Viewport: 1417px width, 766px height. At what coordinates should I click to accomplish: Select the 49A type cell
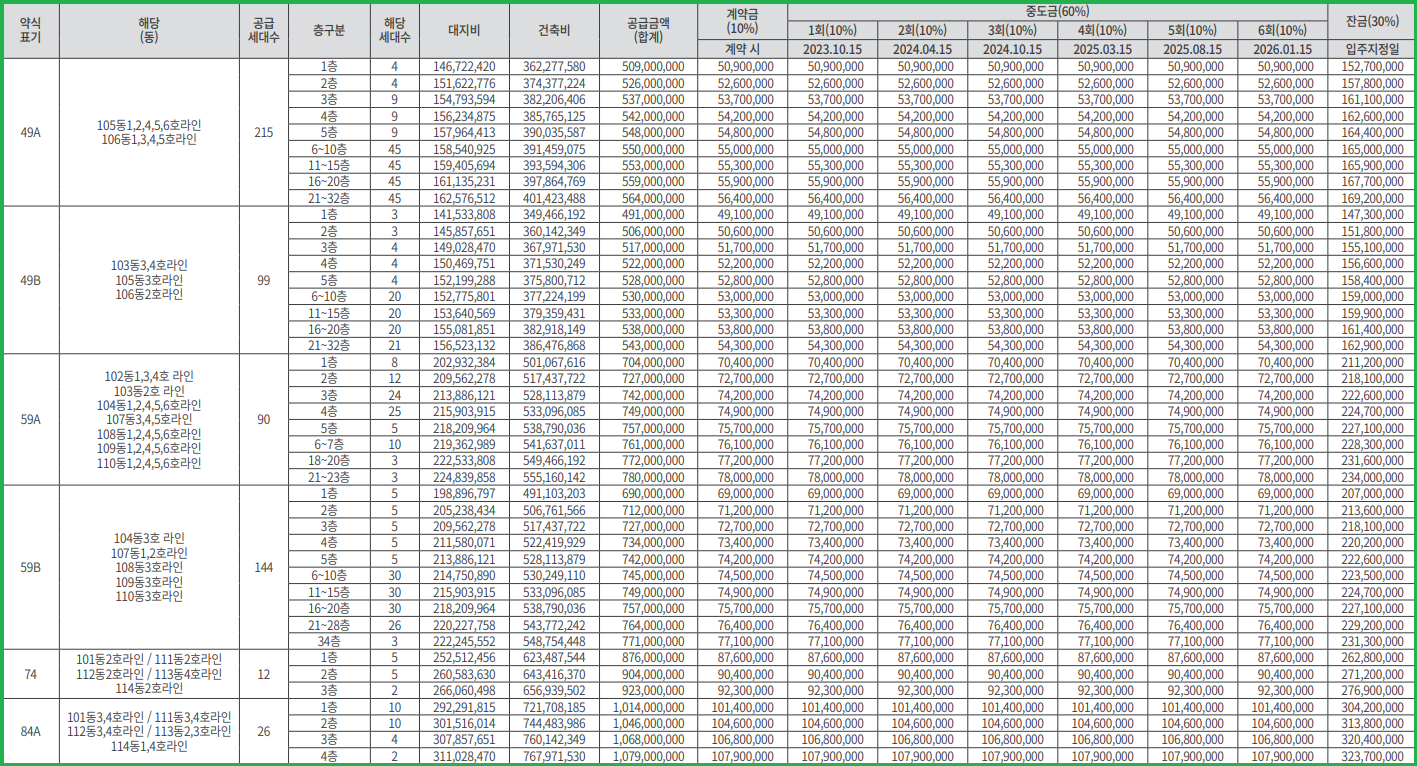[30, 132]
